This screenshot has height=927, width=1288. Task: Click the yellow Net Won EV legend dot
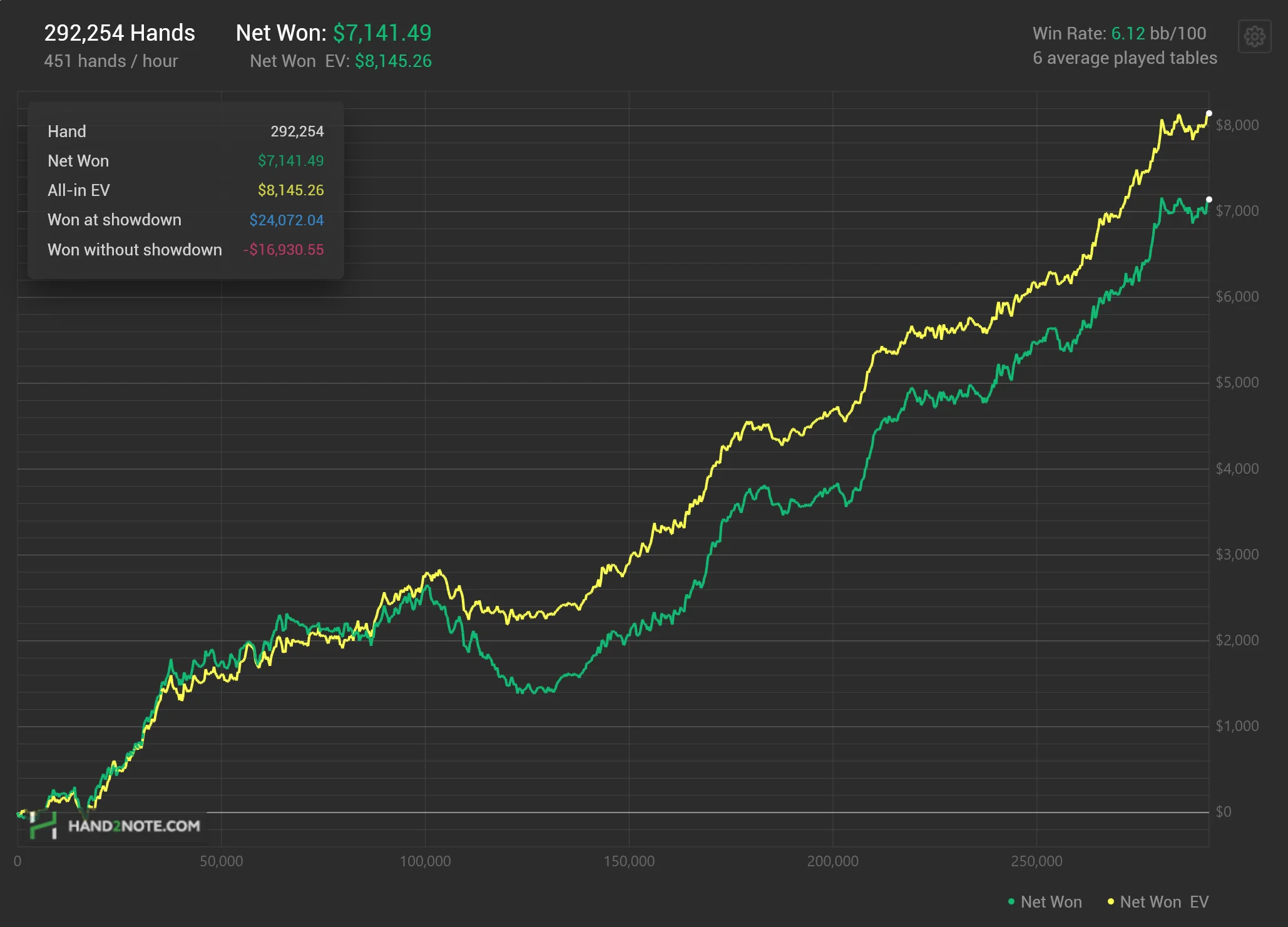(1111, 902)
